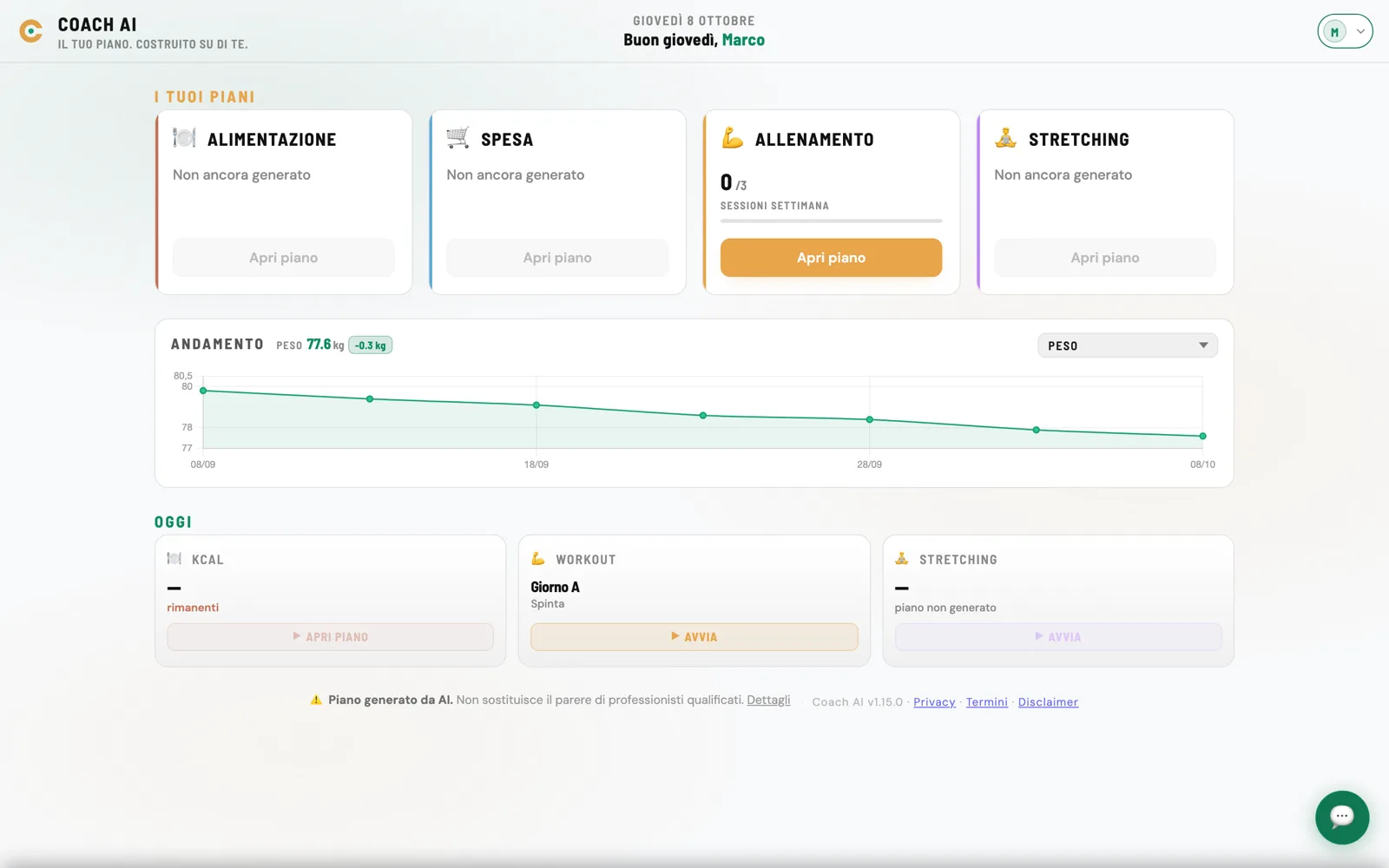Image resolution: width=1389 pixels, height=868 pixels.
Task: Select the 08/09 weight data point
Action: [x=203, y=391]
